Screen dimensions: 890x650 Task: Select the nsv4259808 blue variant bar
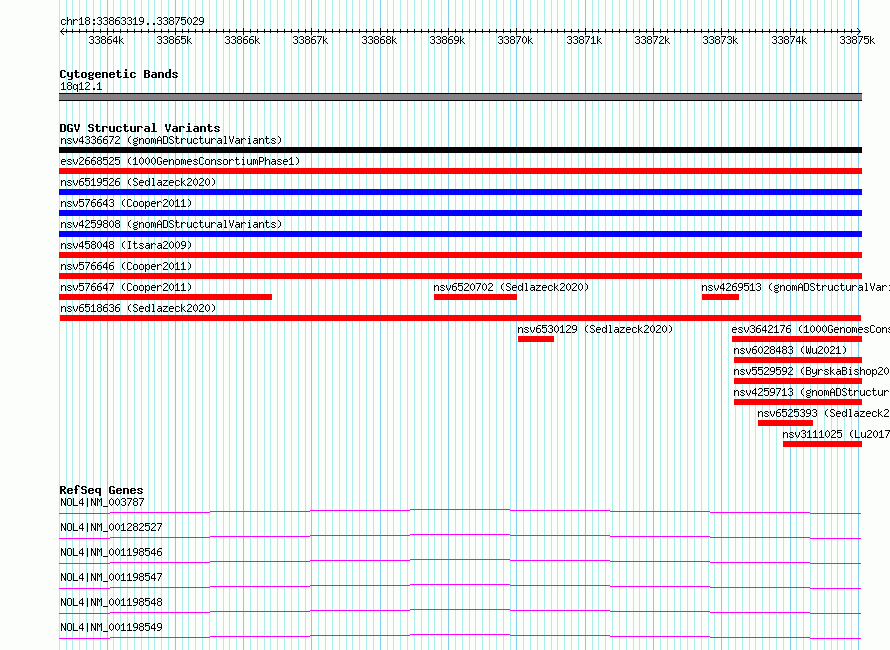pos(460,234)
